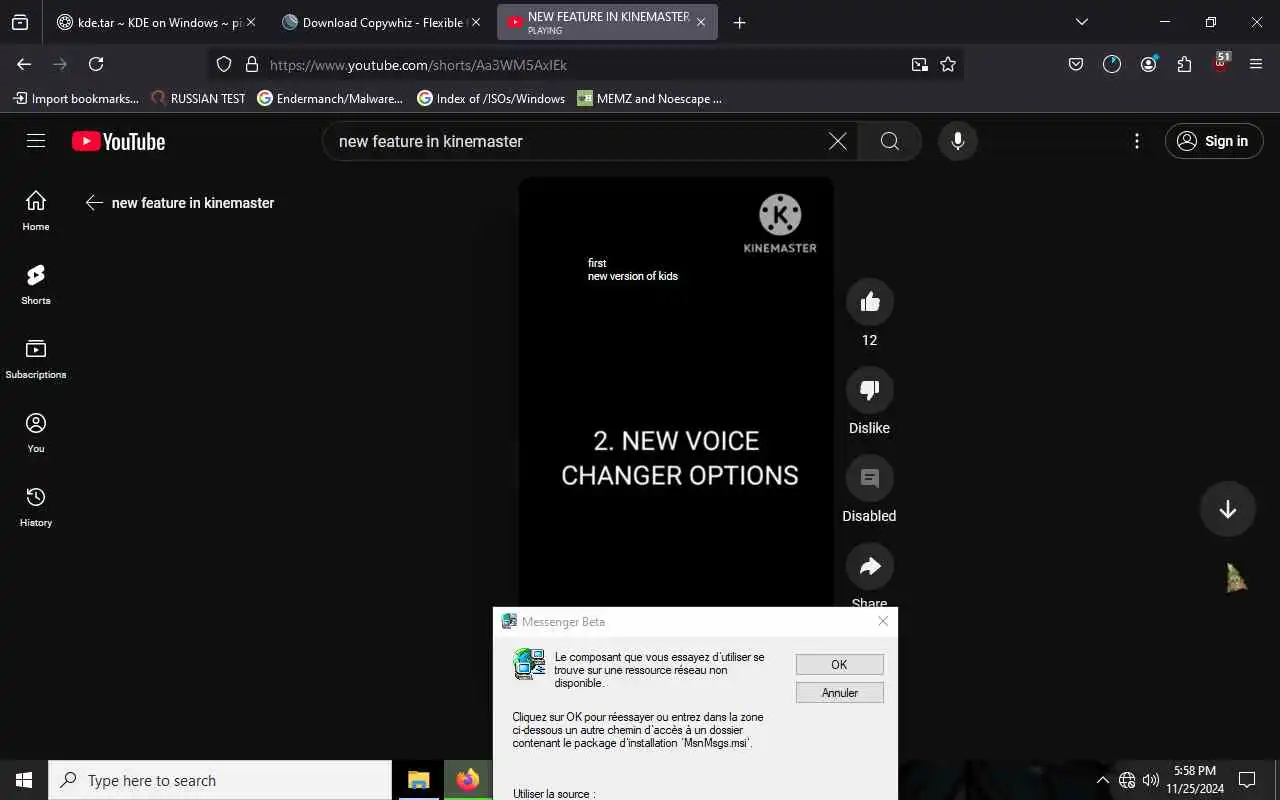Open Firefox from the taskbar
Image resolution: width=1280 pixels, height=800 pixels.
point(467,780)
